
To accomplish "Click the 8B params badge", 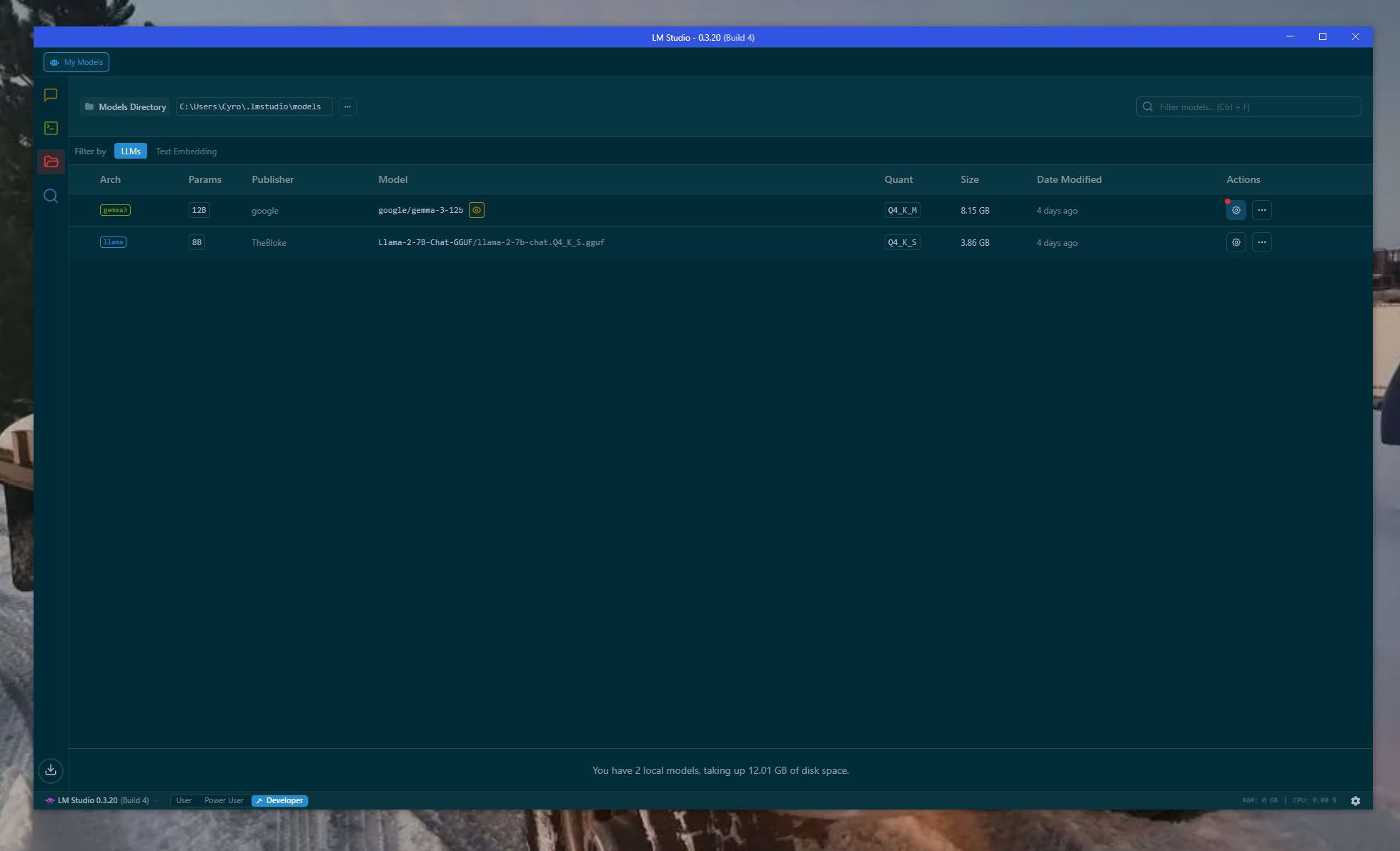I will click(x=197, y=242).
